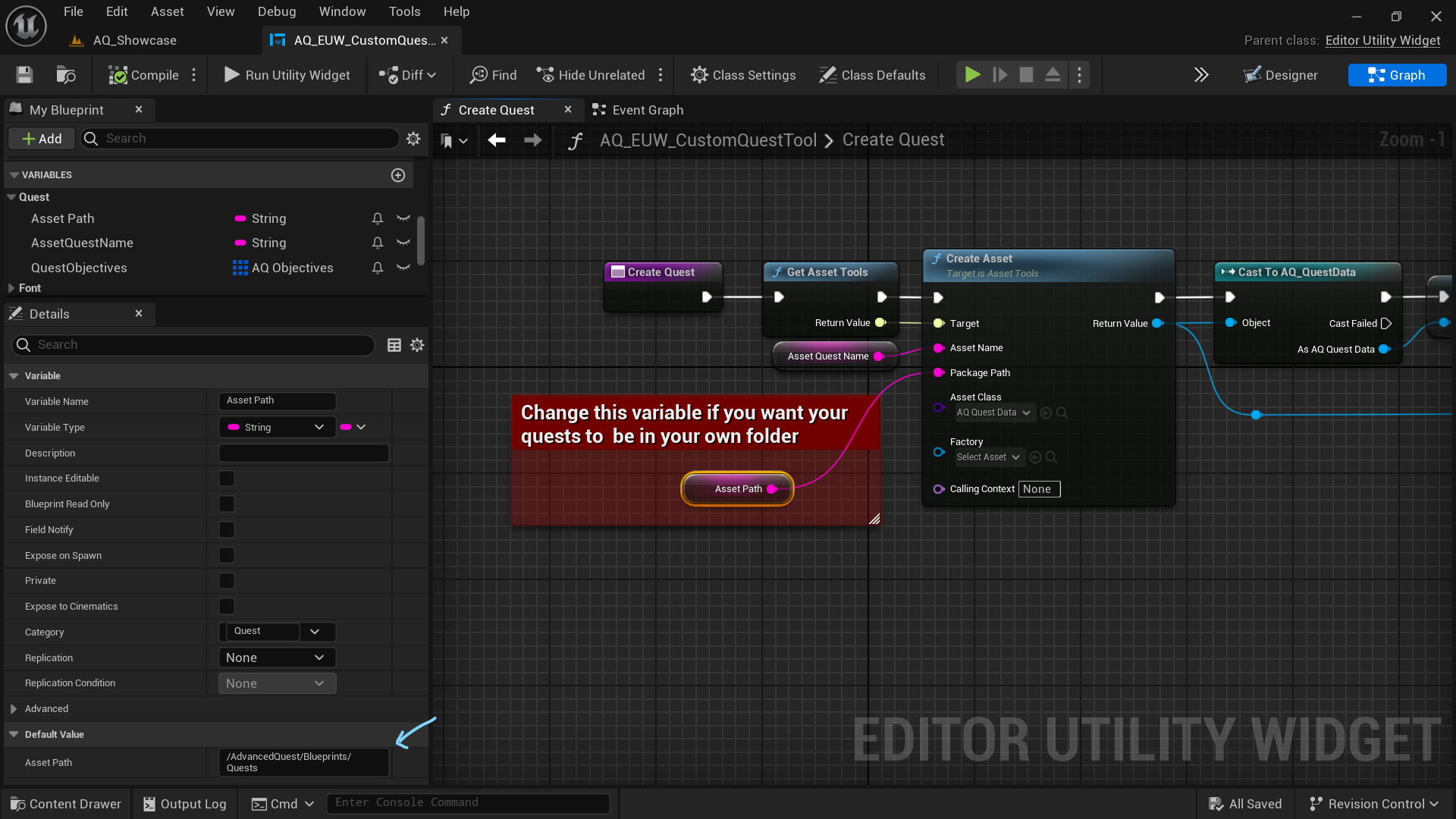The image size is (1456, 819).
Task: Start play simulation with green arrow
Action: [972, 75]
